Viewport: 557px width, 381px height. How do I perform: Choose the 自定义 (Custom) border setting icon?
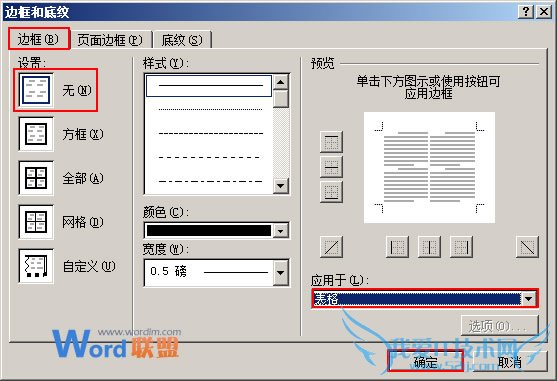(36, 266)
